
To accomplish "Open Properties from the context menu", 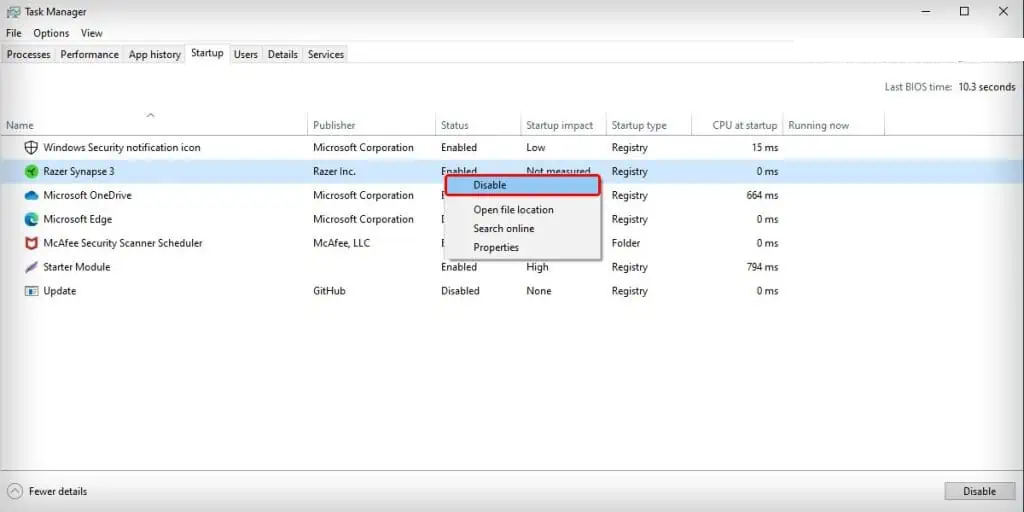I will click(496, 248).
